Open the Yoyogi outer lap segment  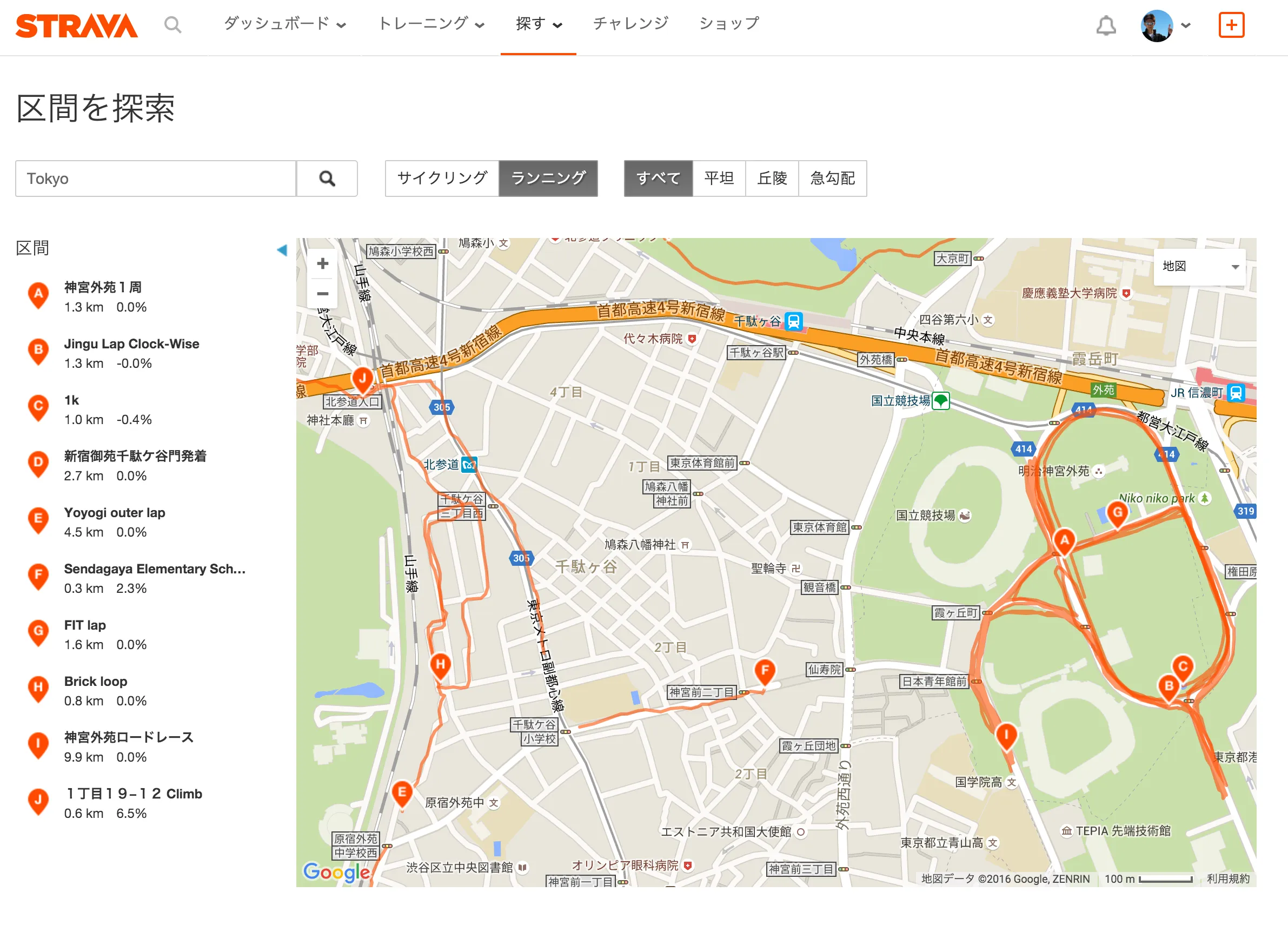tap(114, 512)
